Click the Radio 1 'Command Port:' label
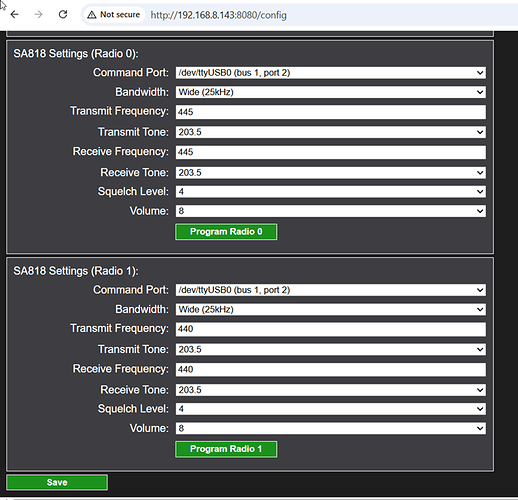518x500 pixels. point(131,290)
